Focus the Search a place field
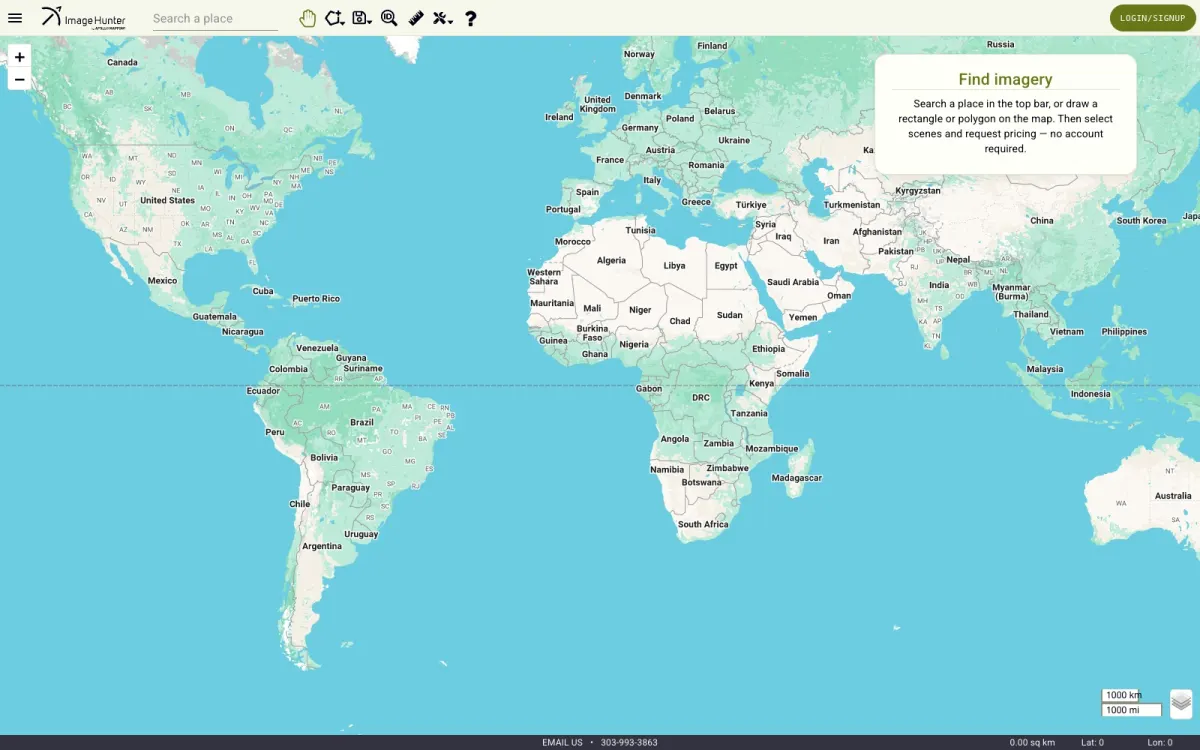The height and width of the screenshot is (750, 1200). (x=215, y=18)
